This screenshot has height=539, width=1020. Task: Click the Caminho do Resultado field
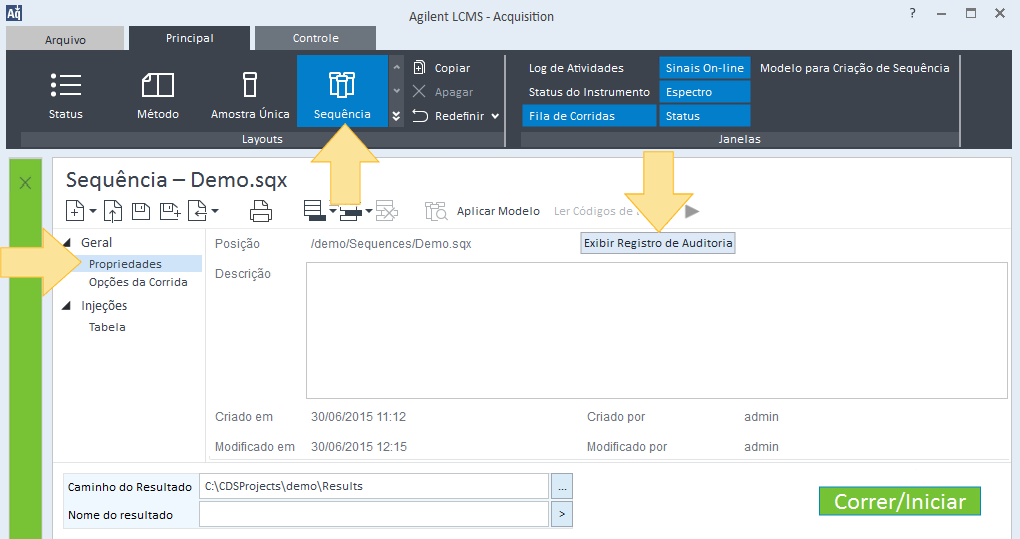(374, 486)
